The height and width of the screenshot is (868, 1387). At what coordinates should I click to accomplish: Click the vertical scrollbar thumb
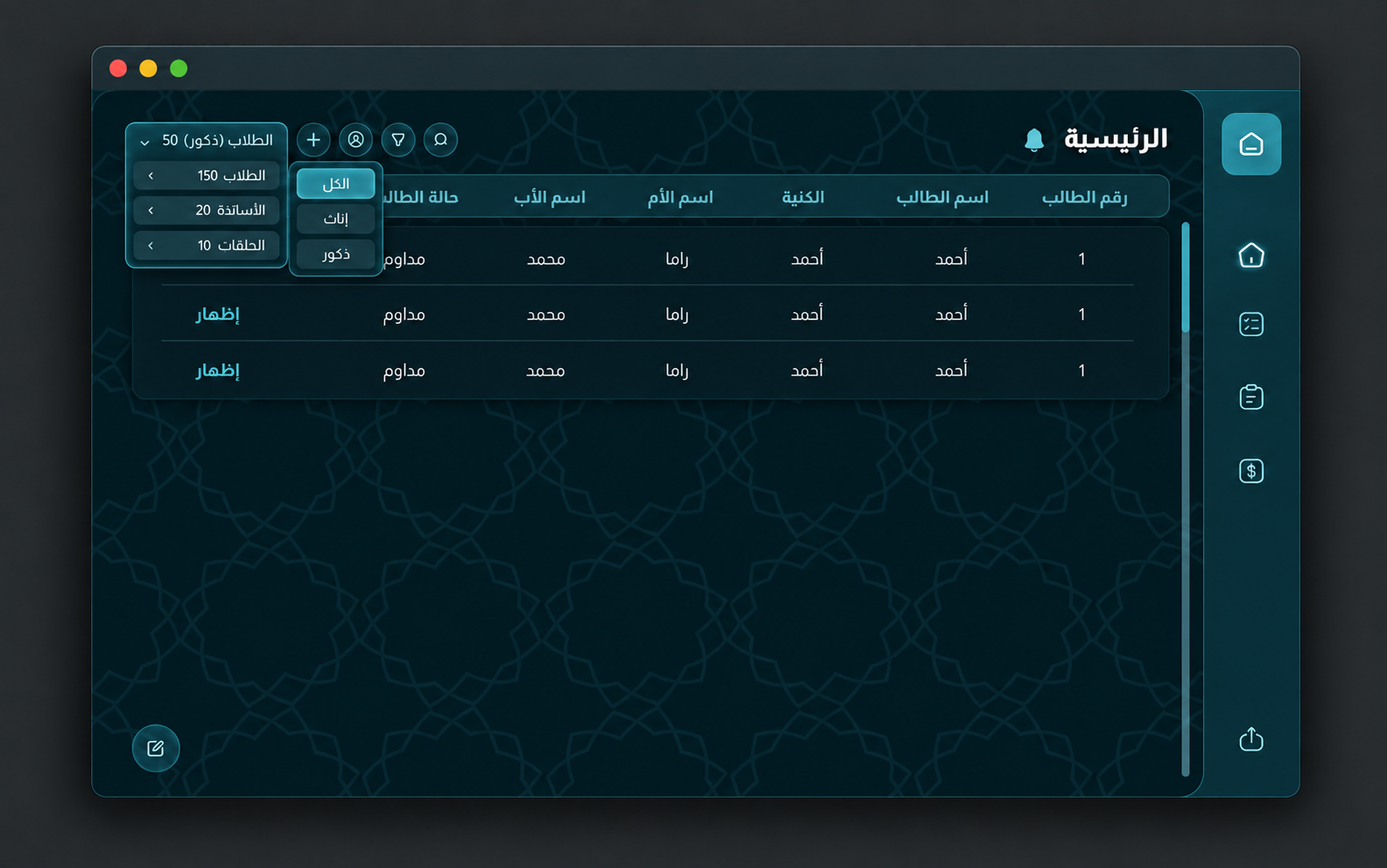(1186, 277)
